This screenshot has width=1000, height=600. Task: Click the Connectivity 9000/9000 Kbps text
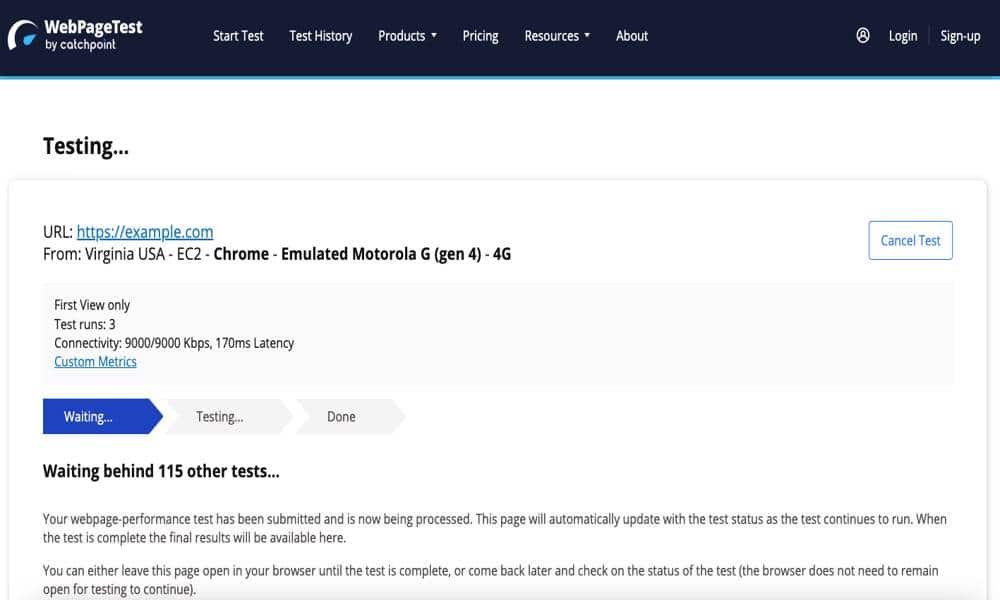point(174,343)
